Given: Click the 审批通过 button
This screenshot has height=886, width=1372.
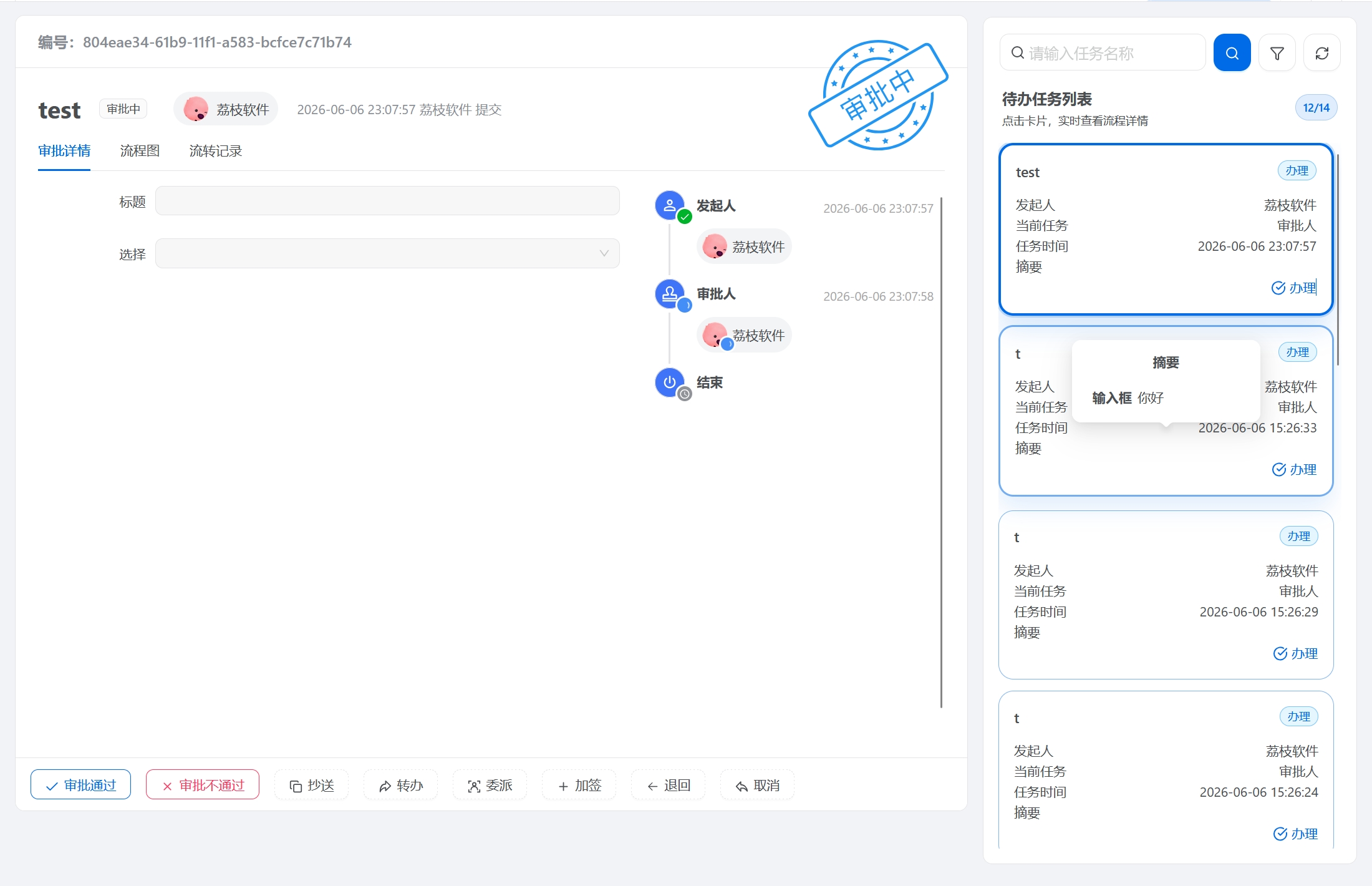Looking at the screenshot, I should (80, 785).
